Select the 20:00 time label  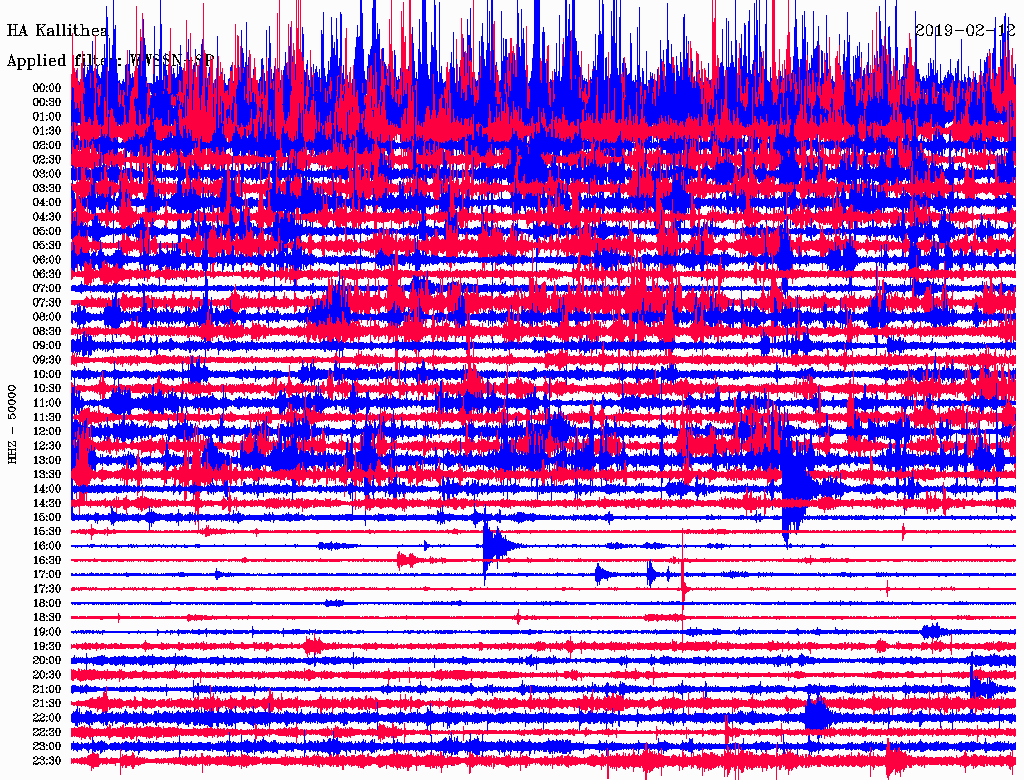tap(46, 661)
